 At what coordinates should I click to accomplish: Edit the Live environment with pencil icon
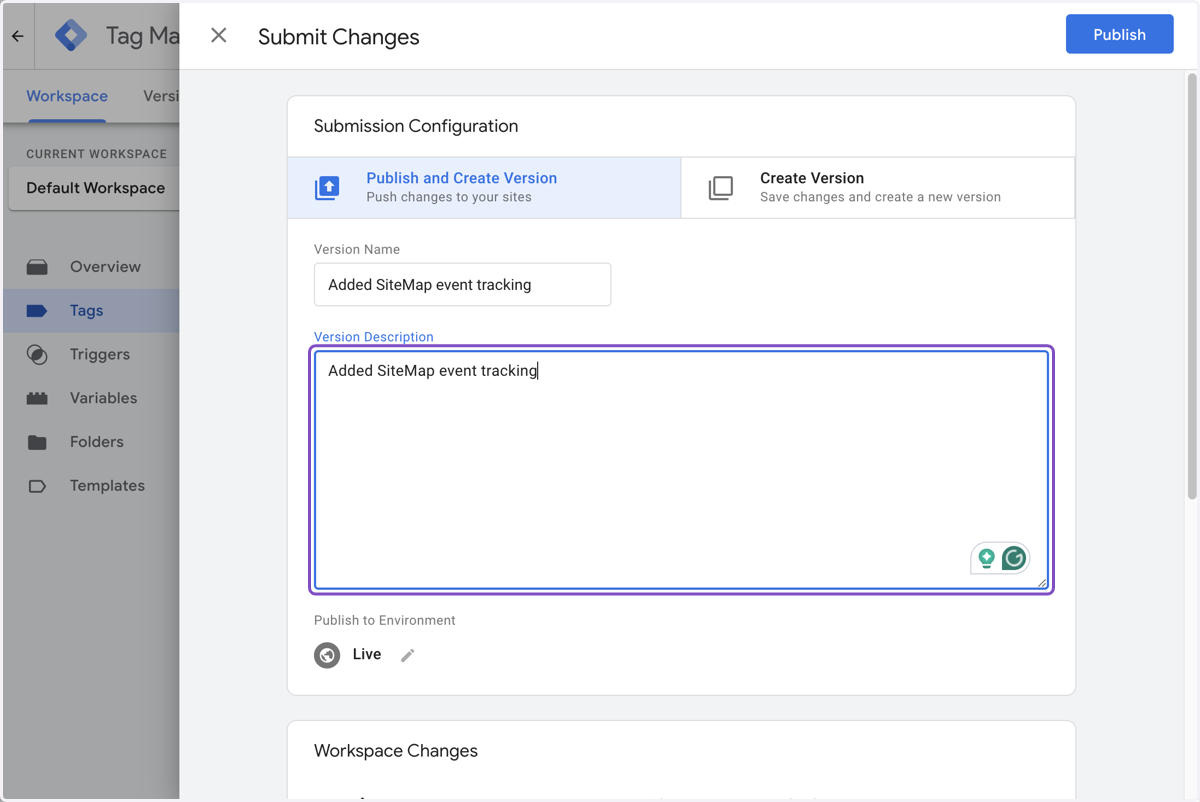point(407,655)
